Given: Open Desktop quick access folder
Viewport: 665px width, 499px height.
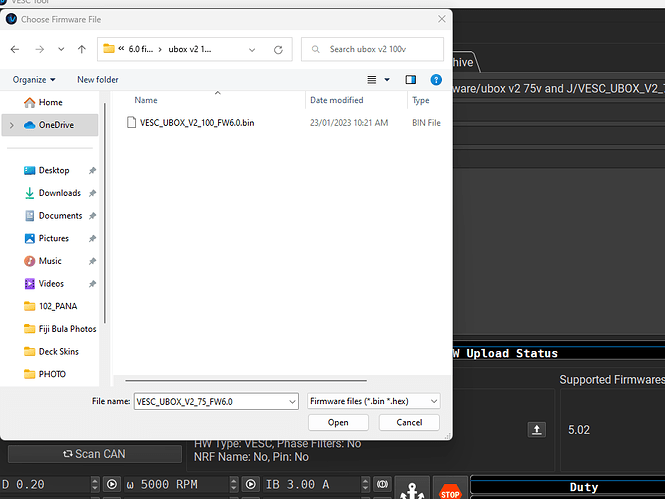Looking at the screenshot, I should 54,170.
